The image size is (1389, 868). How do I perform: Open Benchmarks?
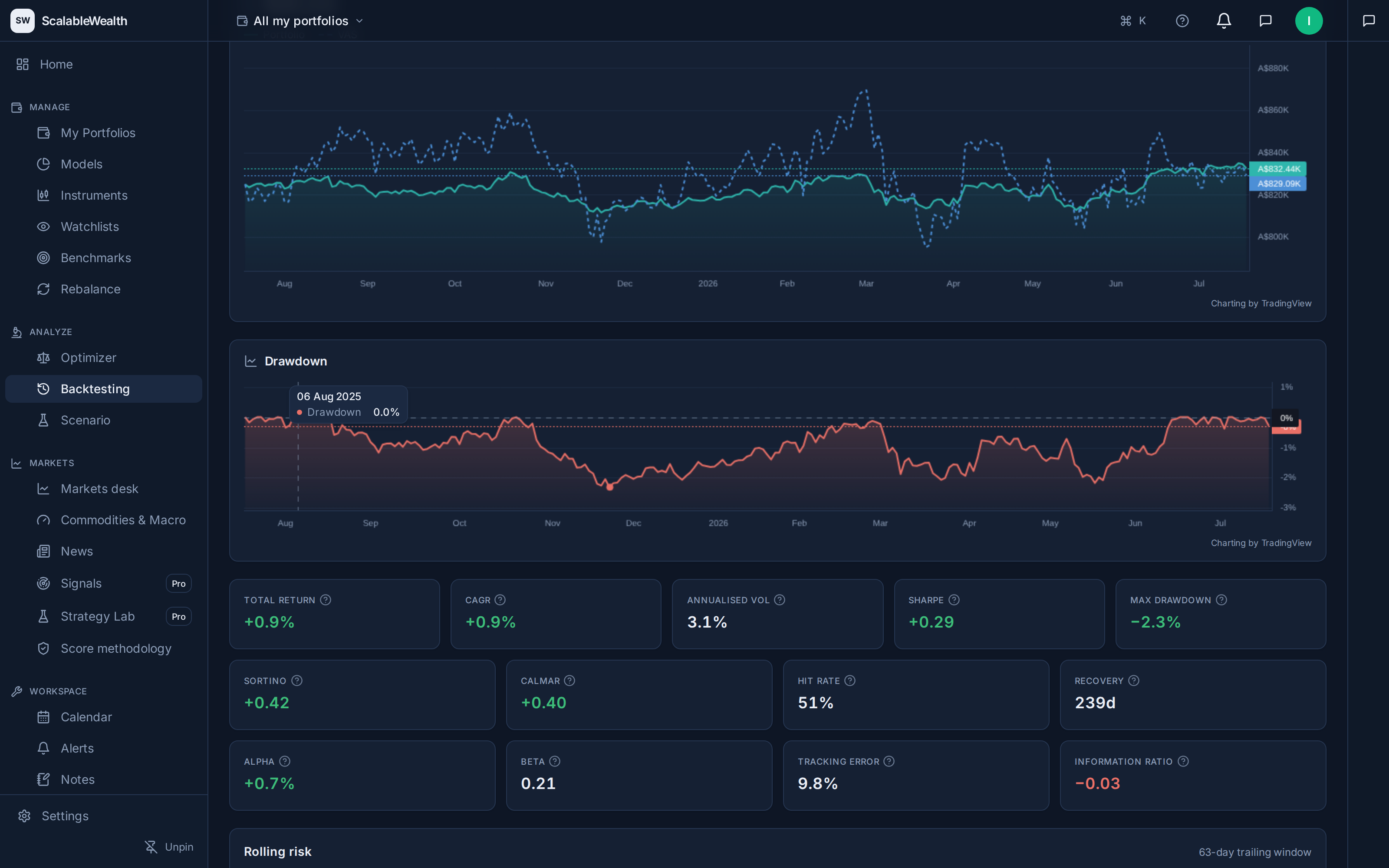coord(103,258)
